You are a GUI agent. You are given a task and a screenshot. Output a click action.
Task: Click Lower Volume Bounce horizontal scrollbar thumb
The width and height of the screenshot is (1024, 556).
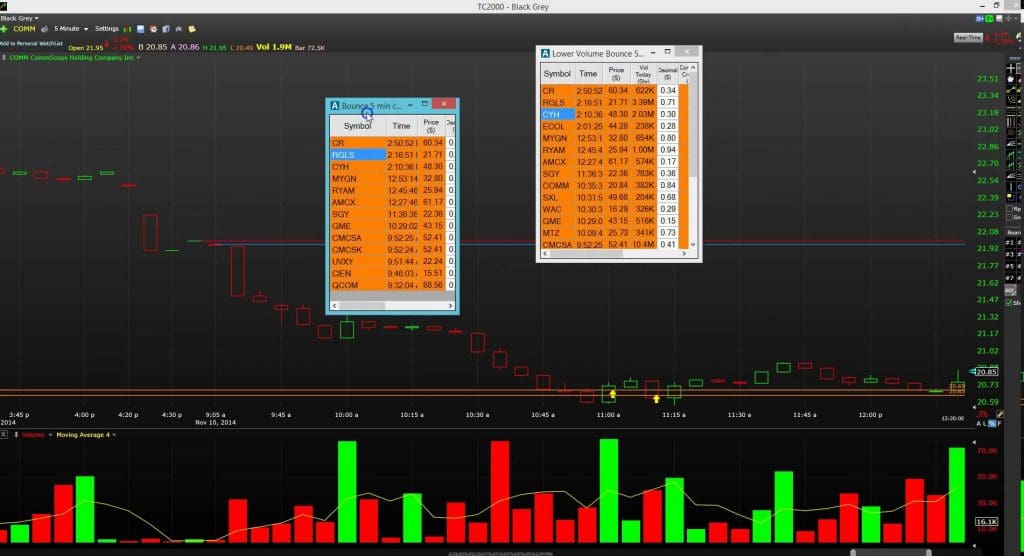[586, 253]
